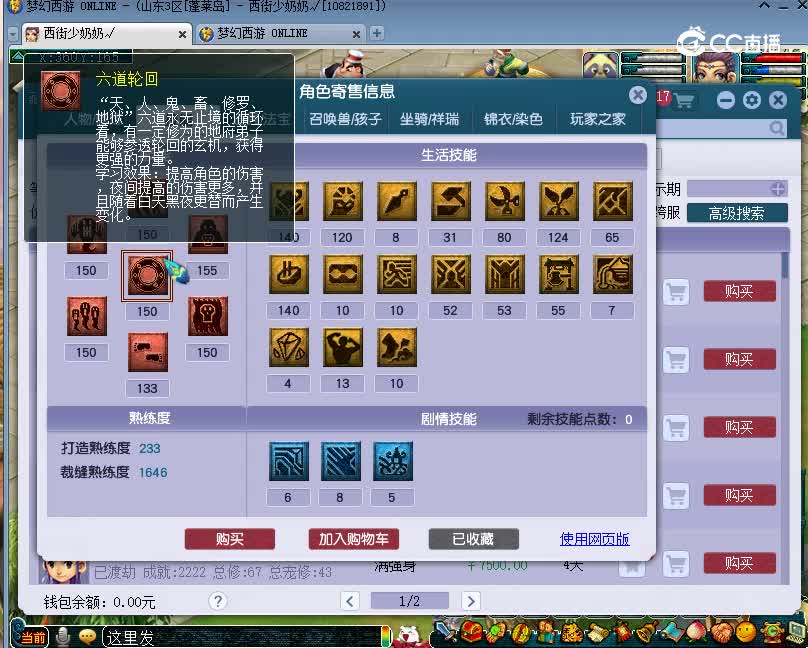Click the life skill icon above level 80
The height and width of the screenshot is (648, 808).
(x=504, y=201)
